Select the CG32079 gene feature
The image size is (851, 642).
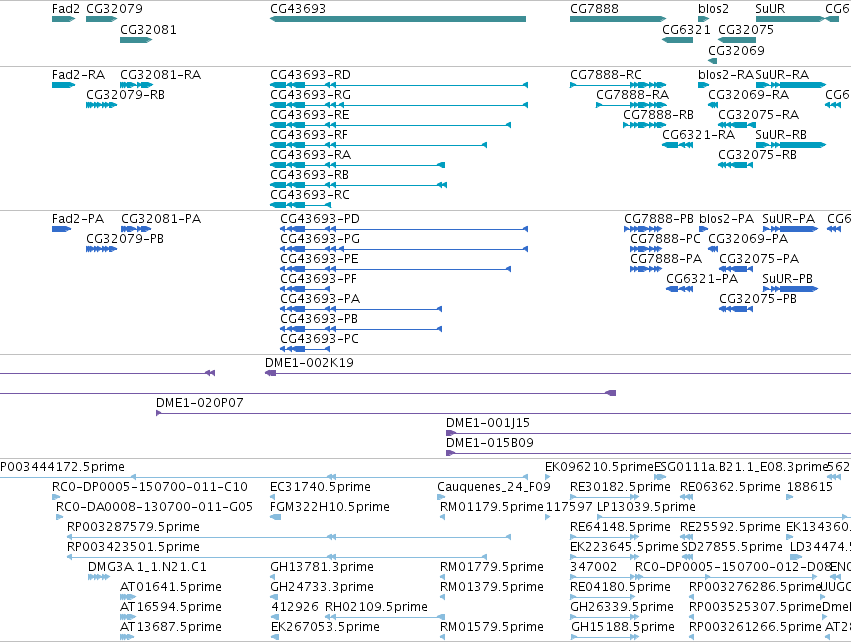tap(101, 19)
